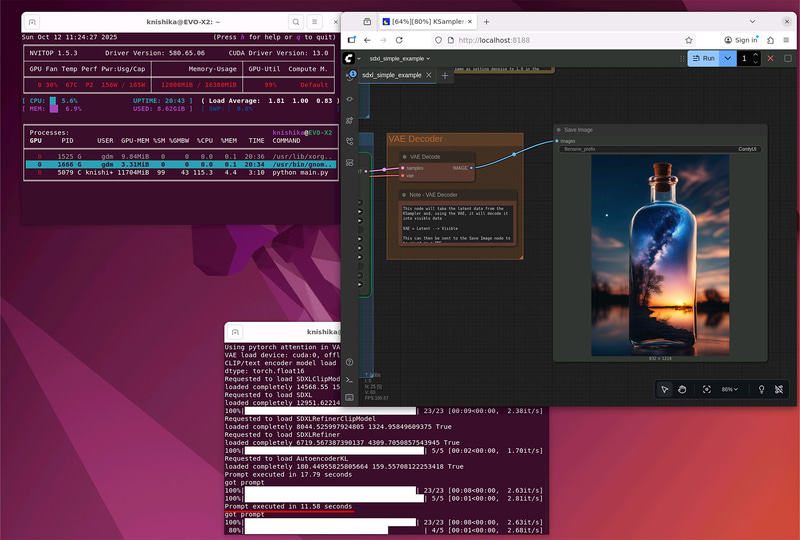Open the workflows sidebar icon

click(349, 162)
